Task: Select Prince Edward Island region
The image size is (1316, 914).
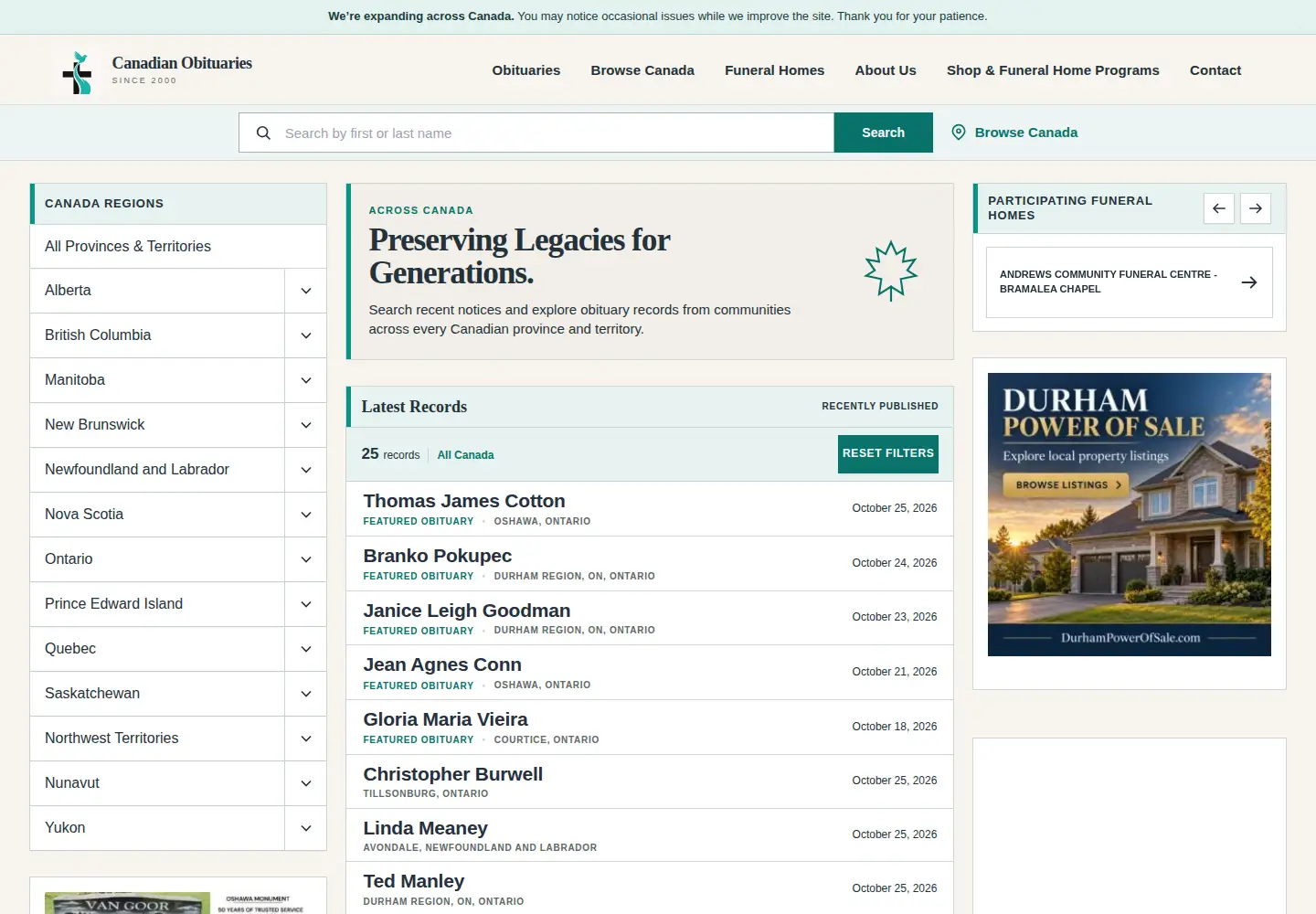Action: point(157,604)
